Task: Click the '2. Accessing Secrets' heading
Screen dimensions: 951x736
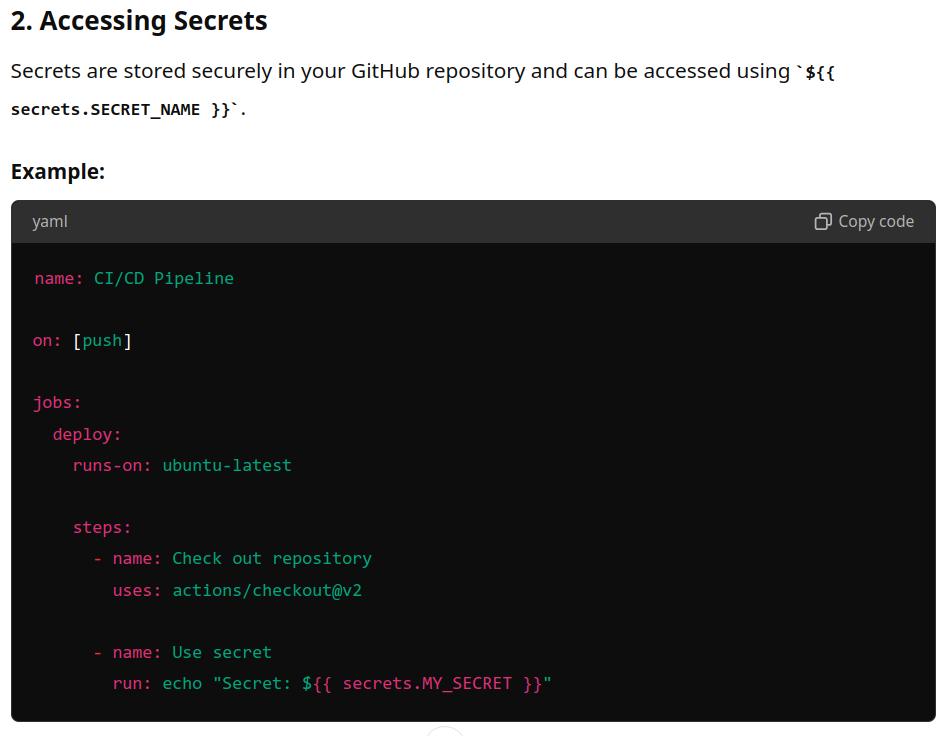Action: click(x=139, y=21)
